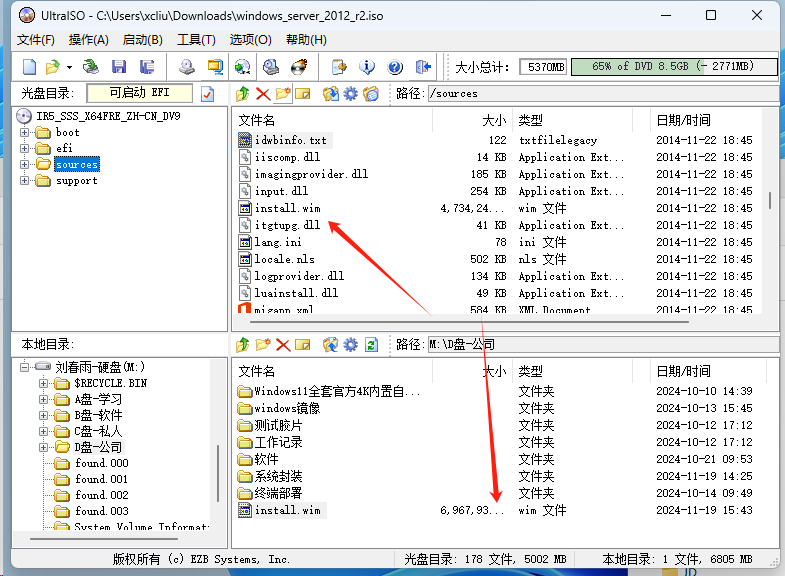Click the 可启动 EFI boot label
This screenshot has height=576, width=785.
point(140,93)
